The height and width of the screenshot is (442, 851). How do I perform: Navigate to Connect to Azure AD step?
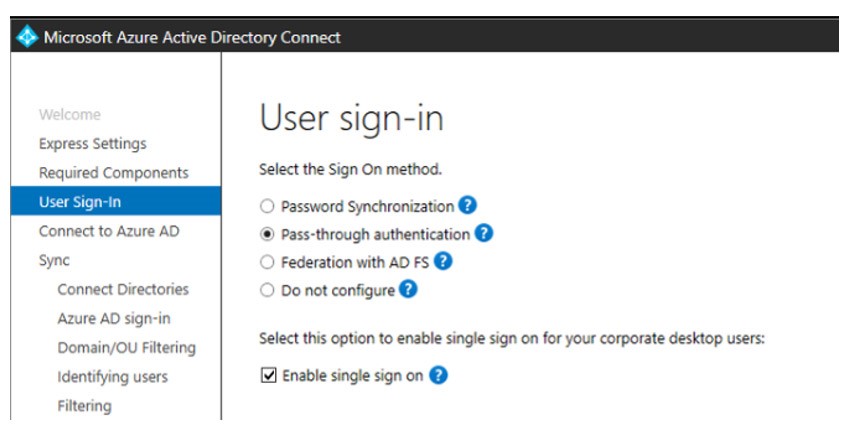coord(108,231)
